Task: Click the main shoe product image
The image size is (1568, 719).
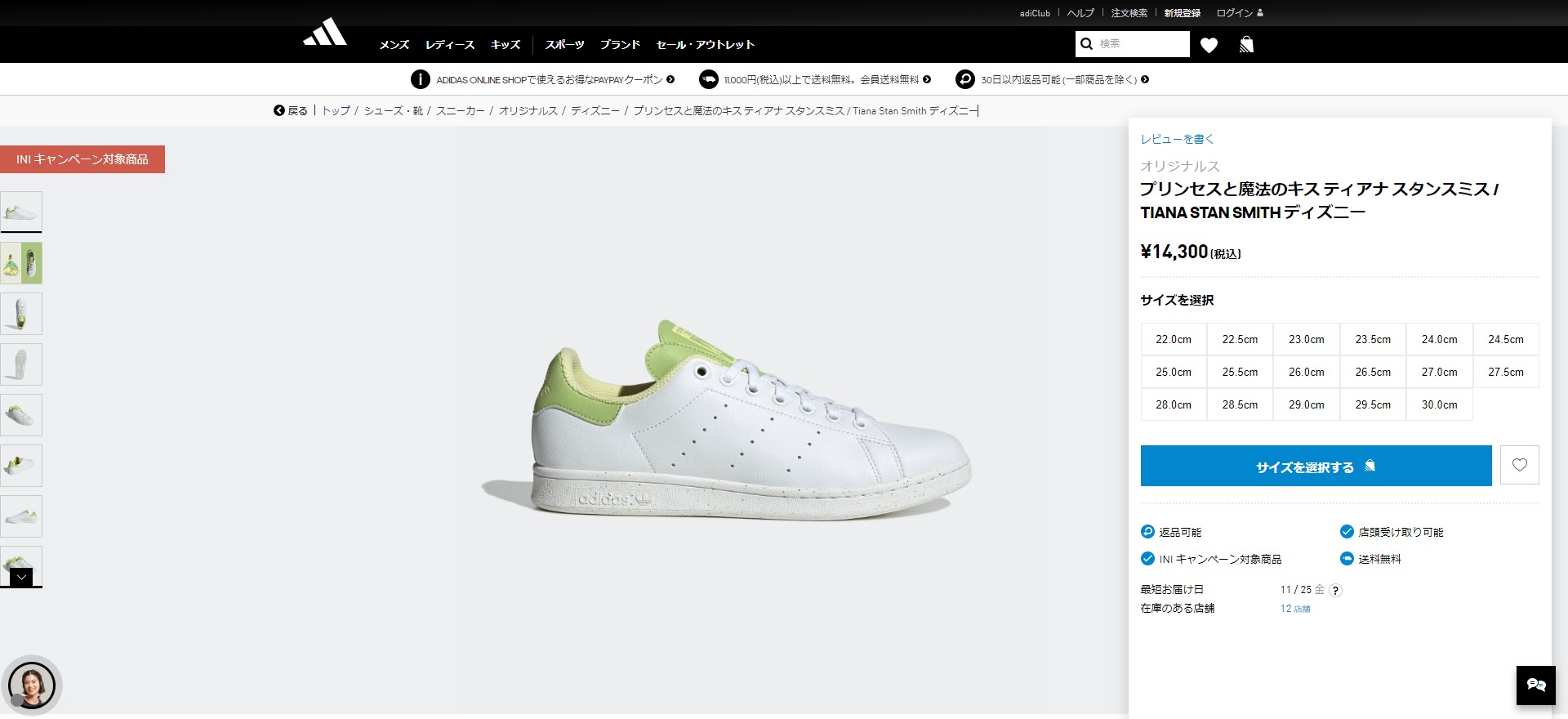Action: click(726, 419)
